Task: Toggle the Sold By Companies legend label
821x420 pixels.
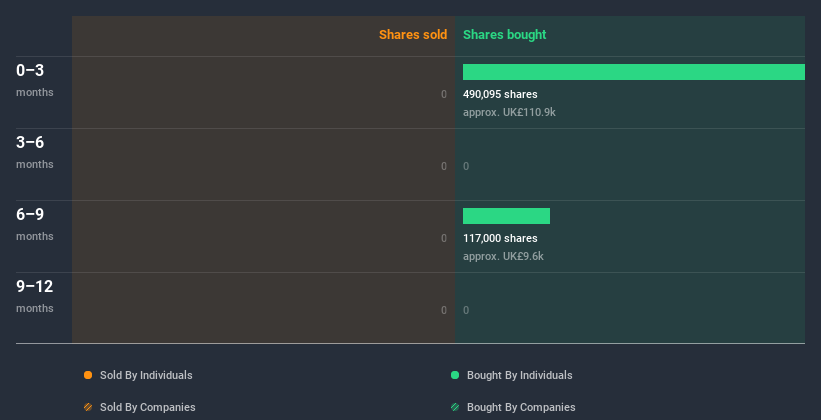Action: tap(147, 407)
